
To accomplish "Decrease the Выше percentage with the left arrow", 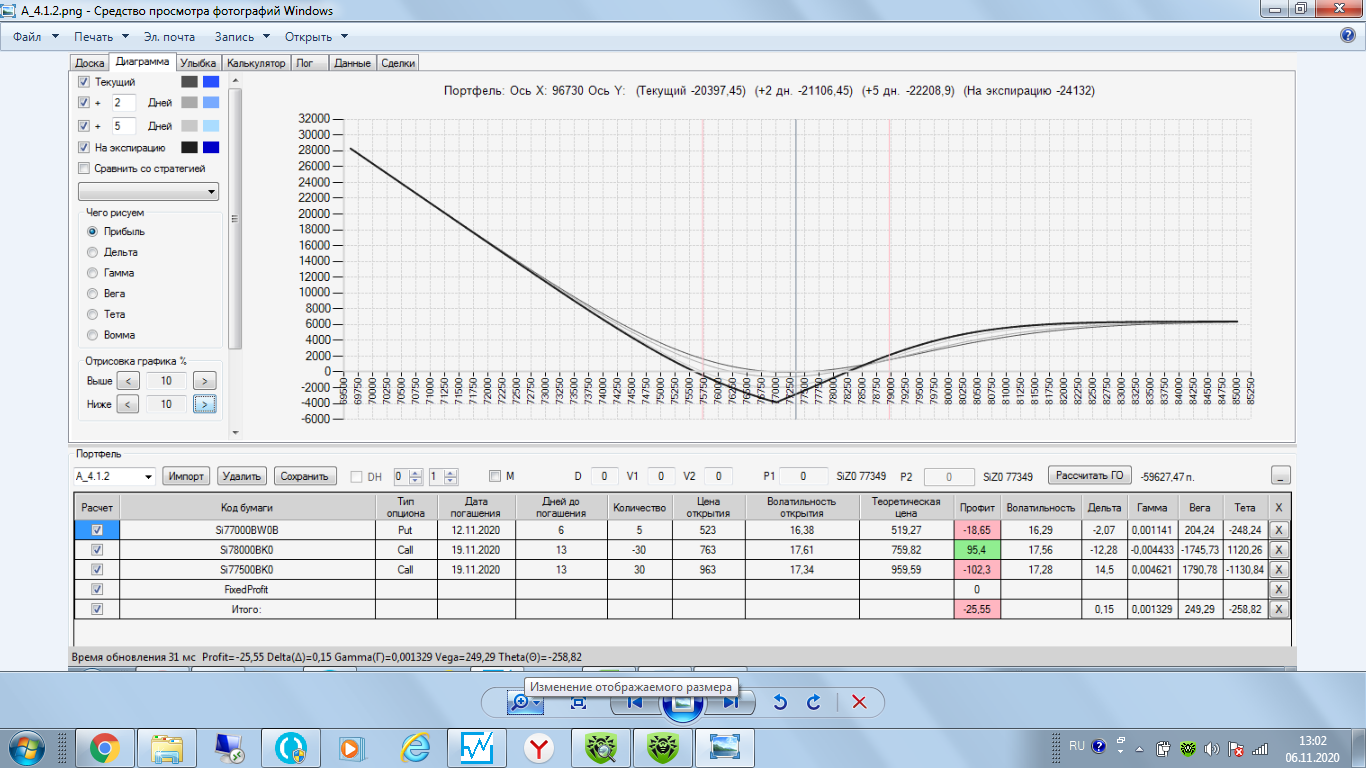I will pyautogui.click(x=128, y=381).
